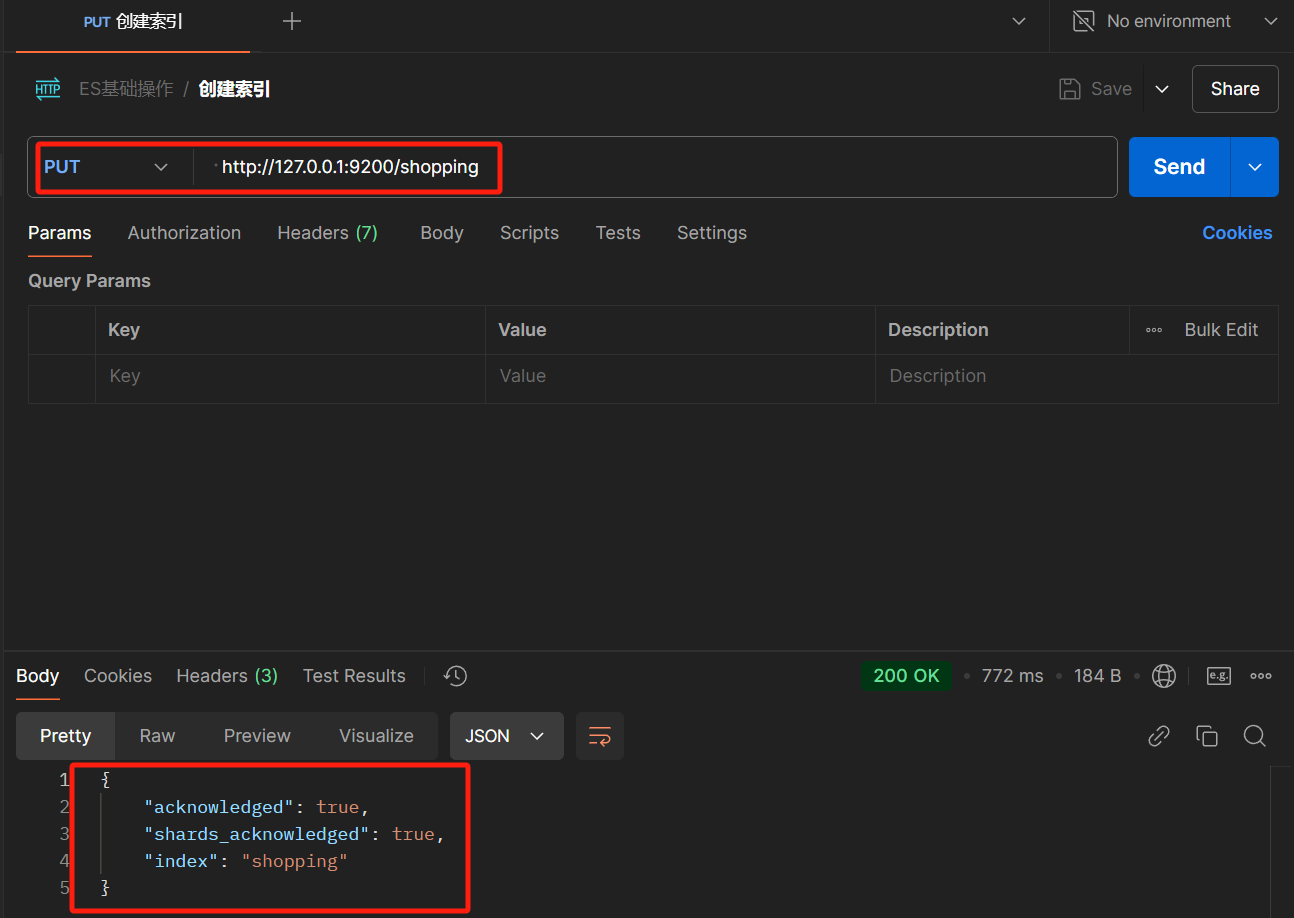Click the Save floppy disk icon
1294x918 pixels.
coord(1070,89)
